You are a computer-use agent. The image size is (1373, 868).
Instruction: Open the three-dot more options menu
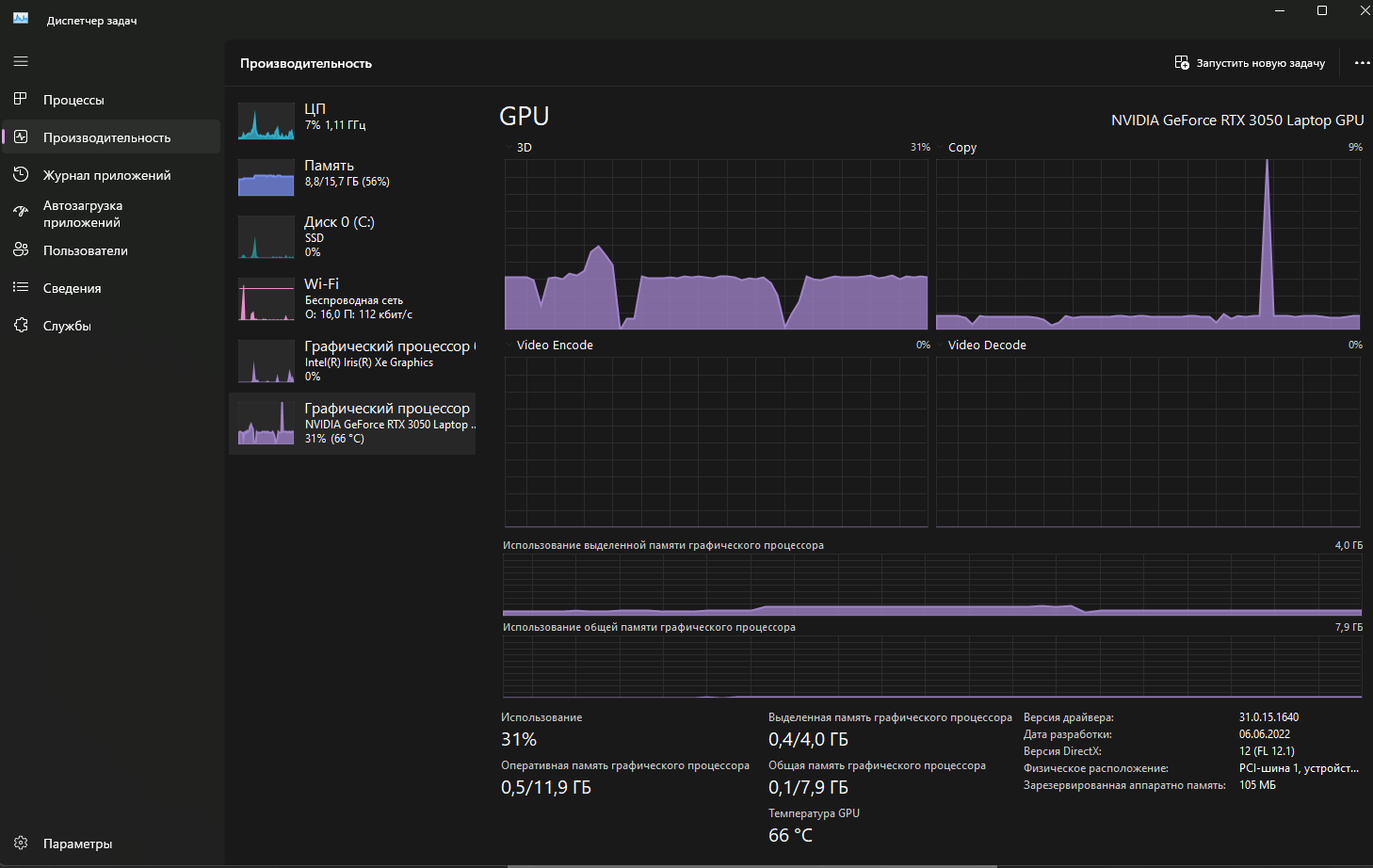coord(1362,63)
